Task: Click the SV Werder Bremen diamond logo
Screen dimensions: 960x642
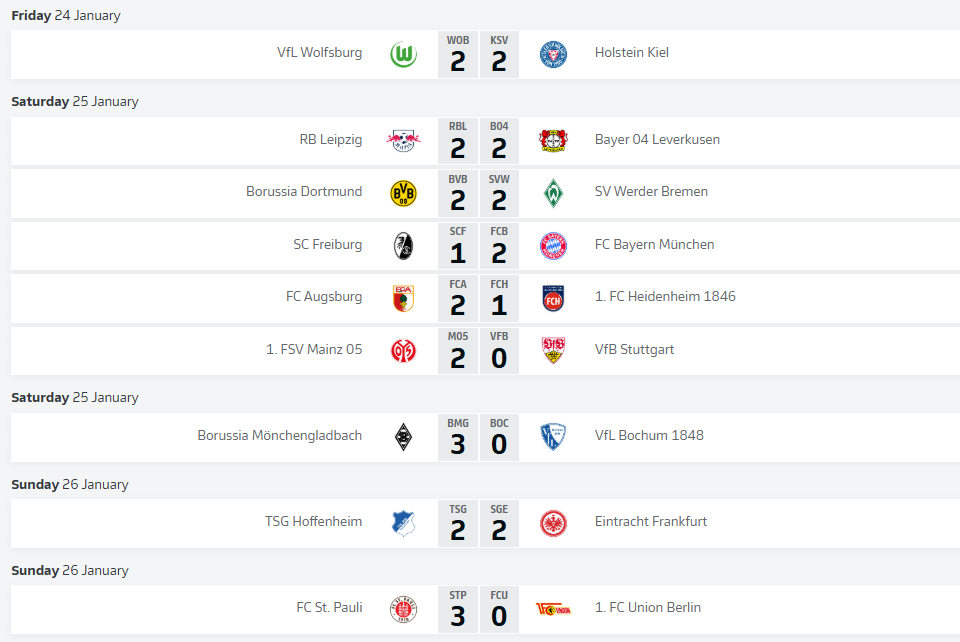Action: (553, 192)
